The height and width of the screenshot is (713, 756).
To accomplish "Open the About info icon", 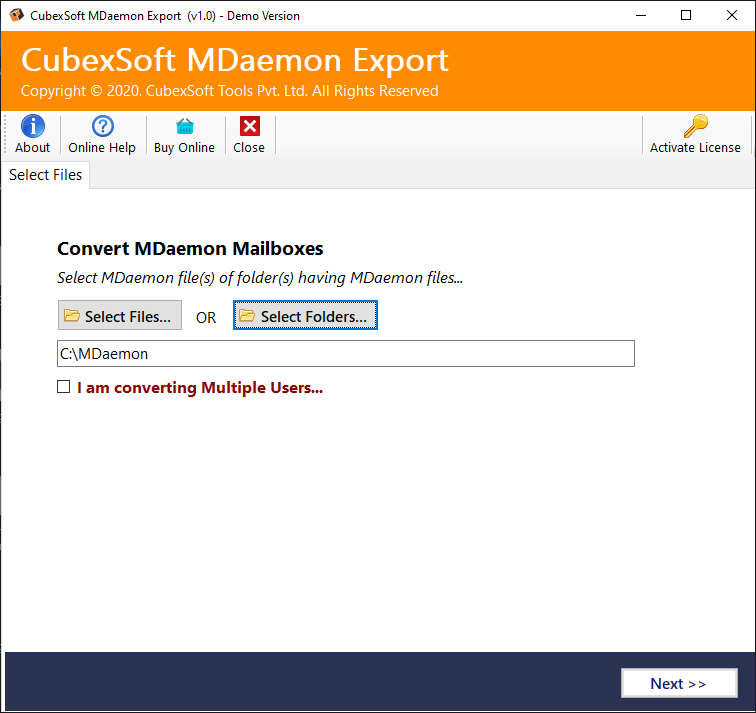I will pos(32,126).
